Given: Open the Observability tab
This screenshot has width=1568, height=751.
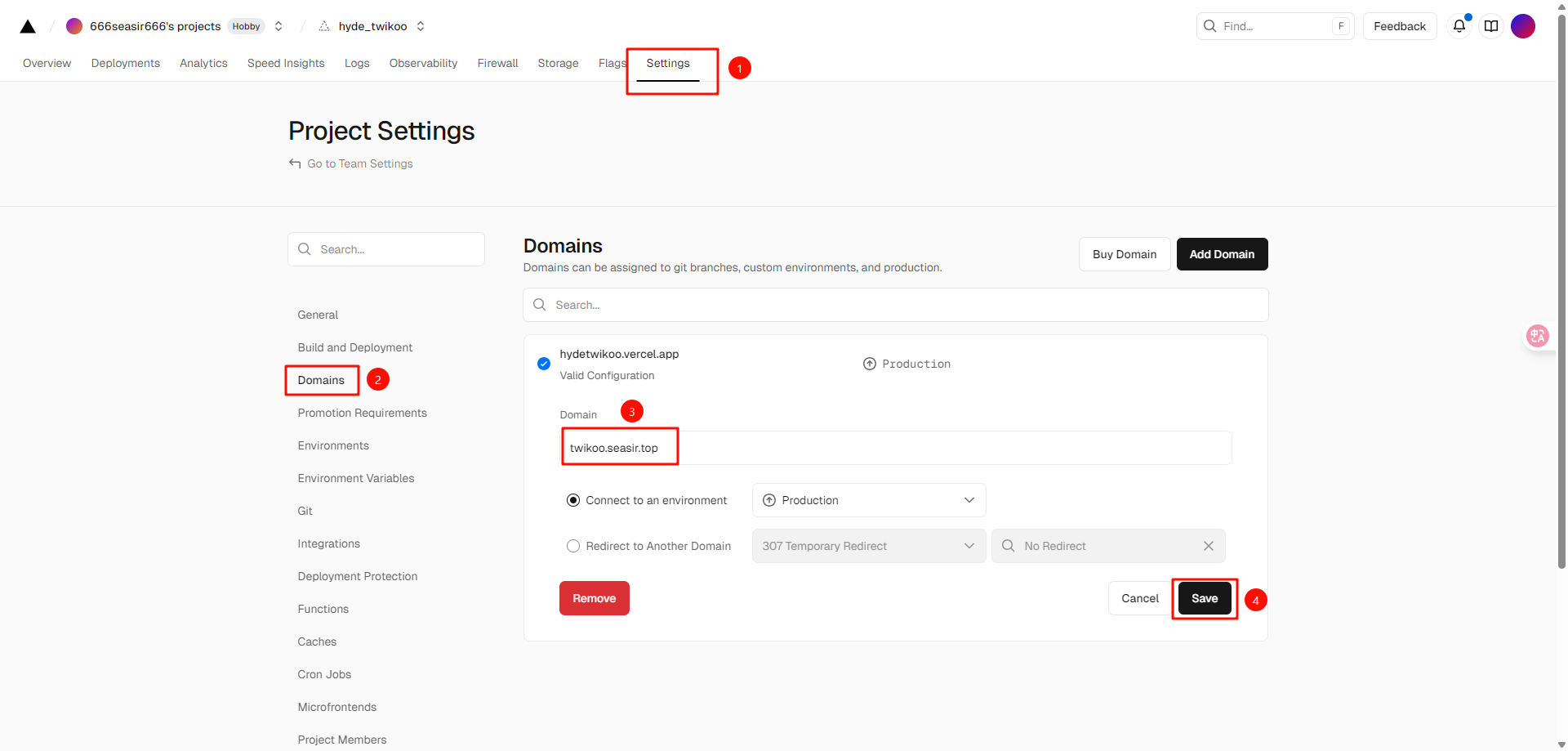Looking at the screenshot, I should [x=423, y=63].
